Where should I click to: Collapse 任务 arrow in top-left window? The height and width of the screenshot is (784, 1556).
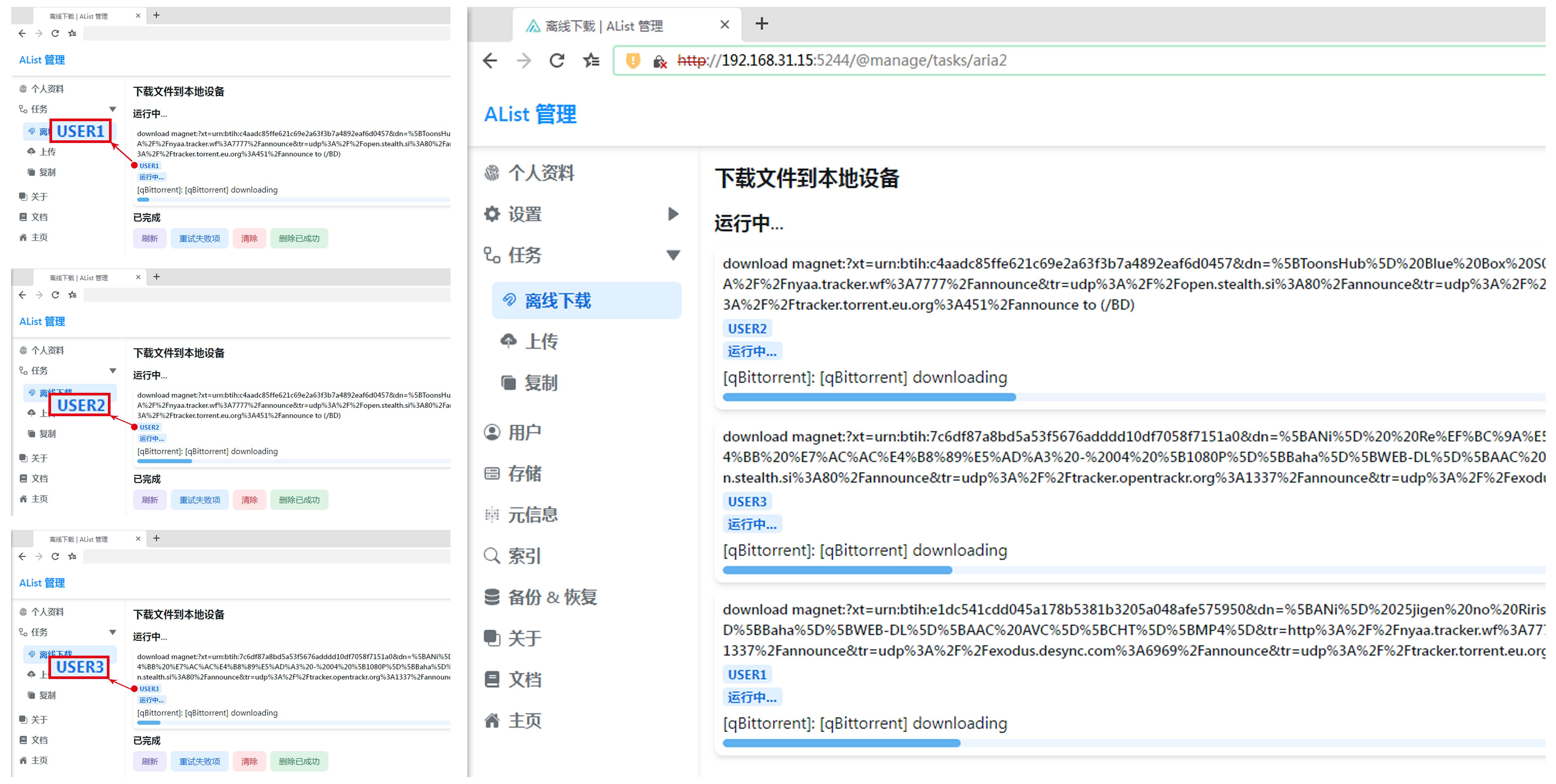tap(112, 109)
